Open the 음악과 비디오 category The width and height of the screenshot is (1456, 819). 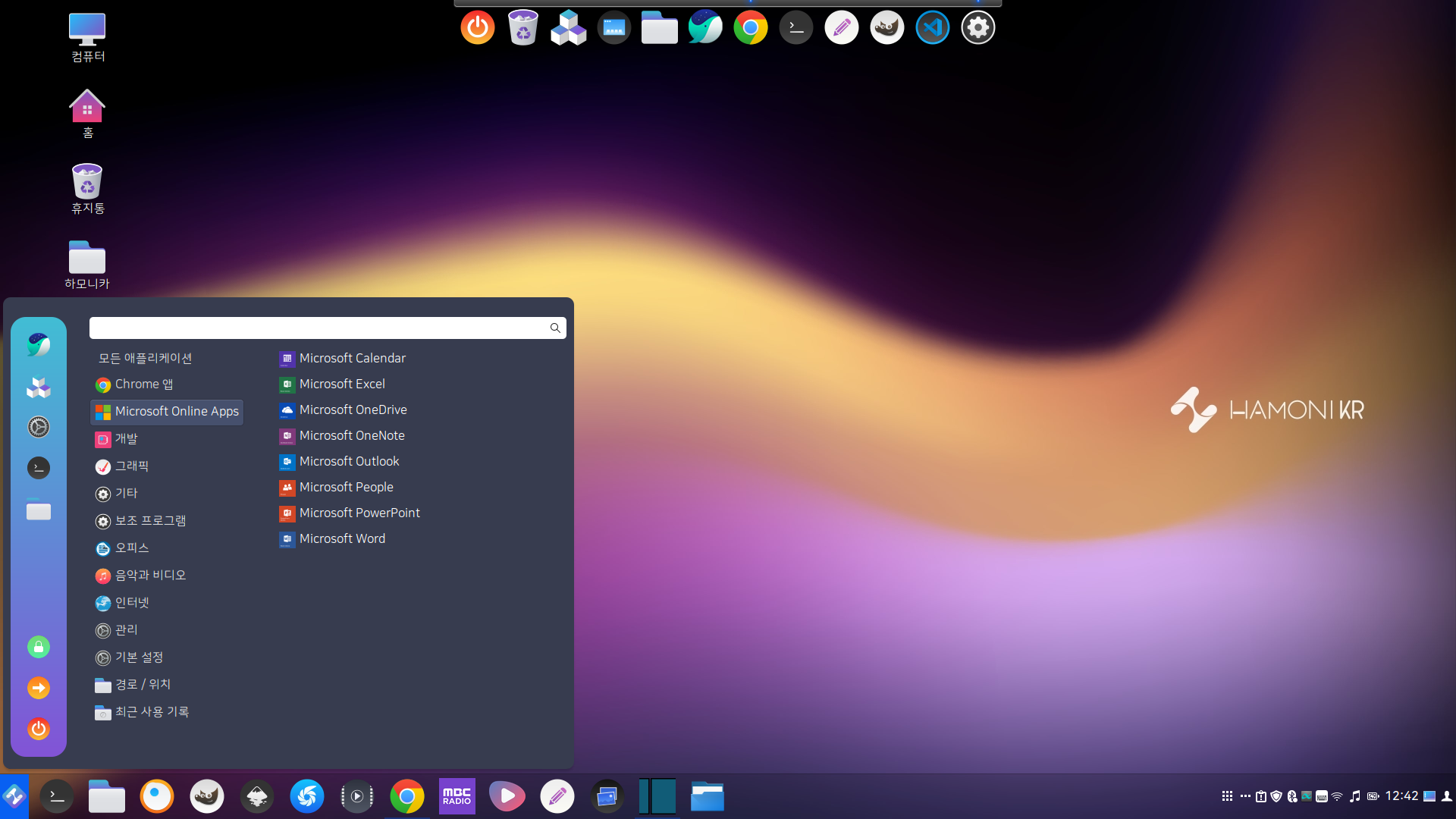(x=150, y=575)
